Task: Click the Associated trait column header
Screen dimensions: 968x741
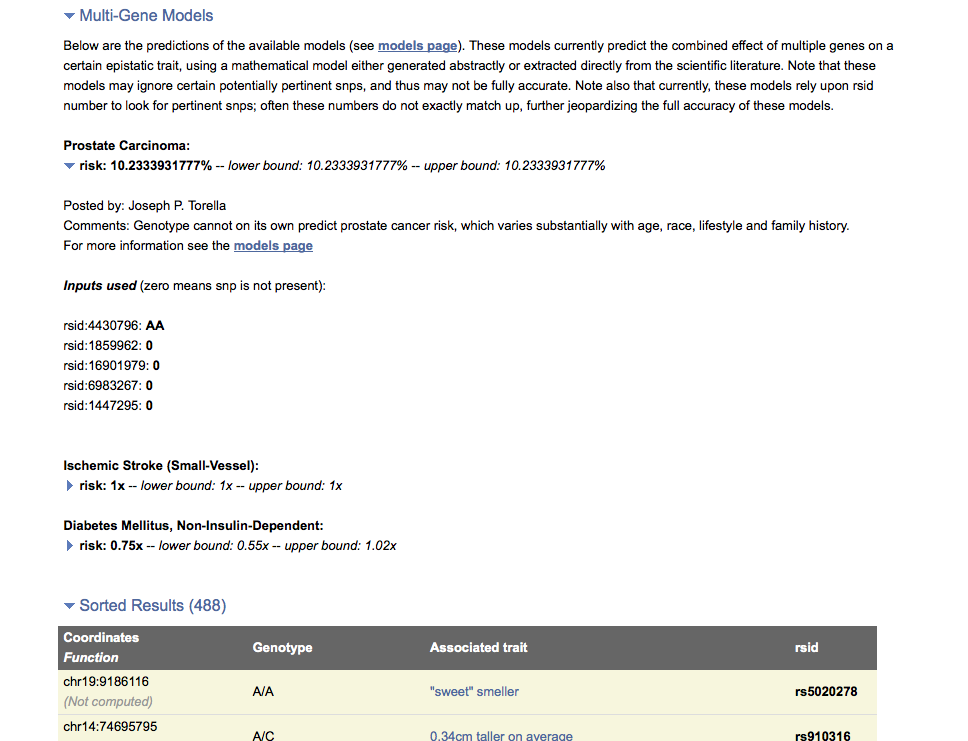Action: (478, 647)
